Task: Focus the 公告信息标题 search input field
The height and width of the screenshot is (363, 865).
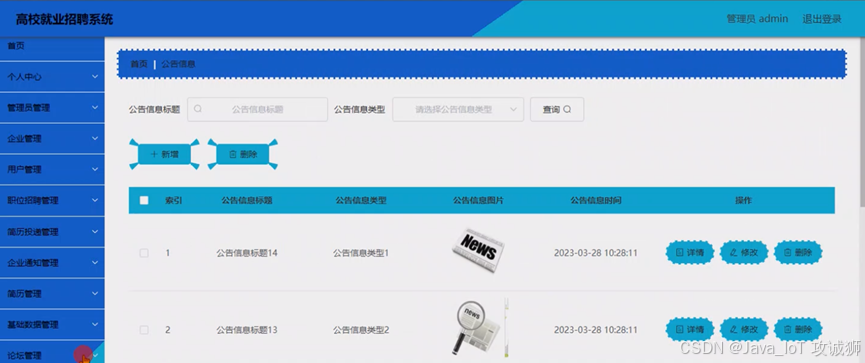Action: [258, 109]
